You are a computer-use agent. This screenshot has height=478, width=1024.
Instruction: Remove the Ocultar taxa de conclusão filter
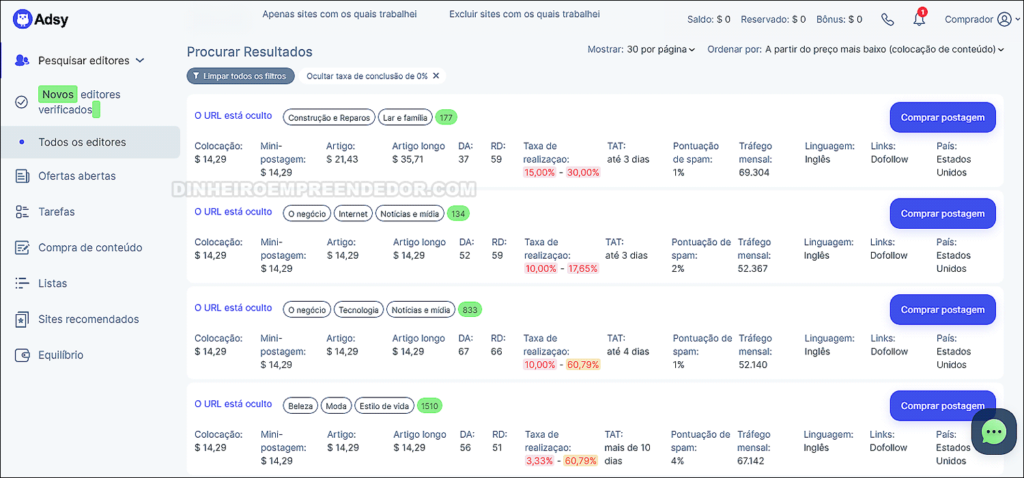point(435,76)
